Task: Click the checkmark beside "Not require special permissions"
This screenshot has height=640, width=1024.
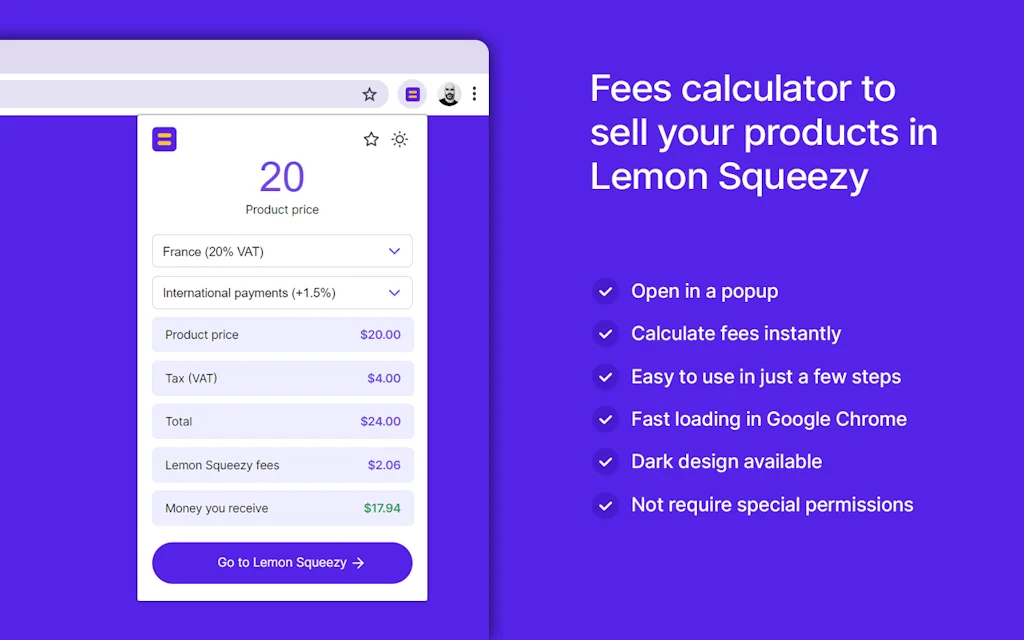Action: click(606, 505)
